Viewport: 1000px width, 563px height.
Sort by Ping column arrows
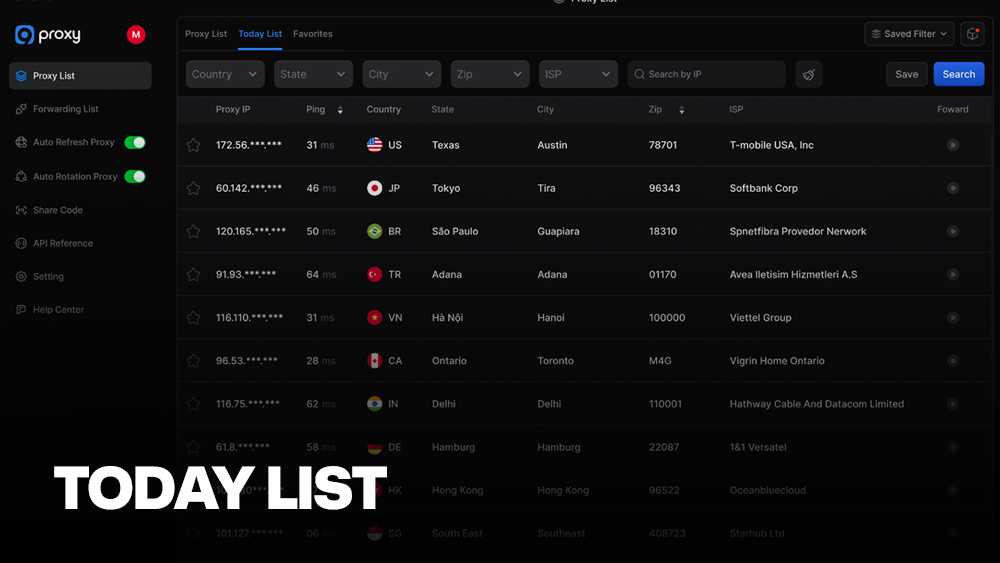click(x=340, y=110)
